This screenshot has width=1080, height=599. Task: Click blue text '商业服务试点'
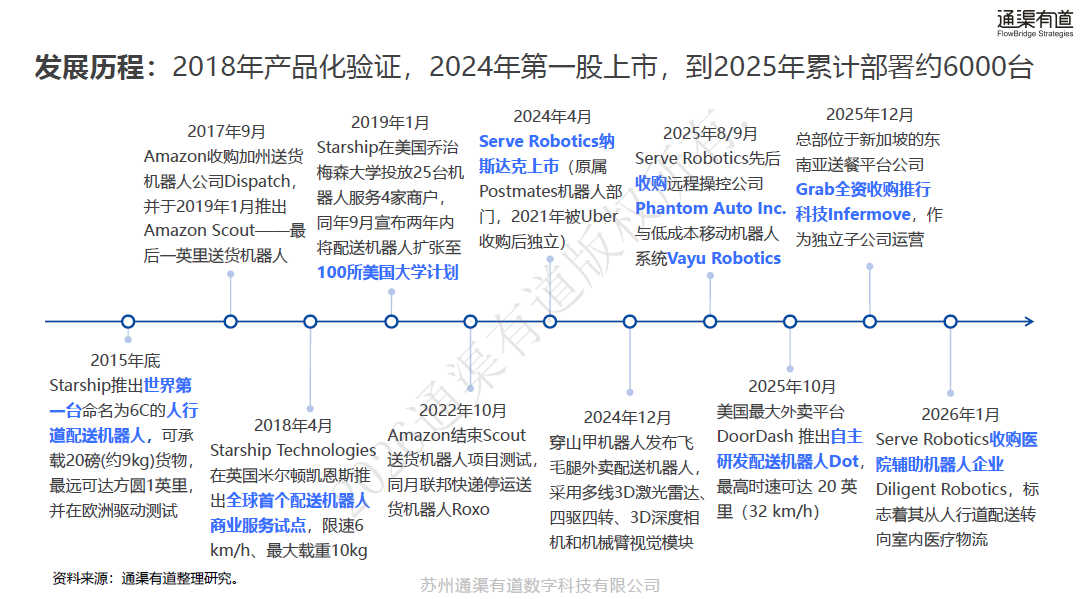[x=258, y=525]
